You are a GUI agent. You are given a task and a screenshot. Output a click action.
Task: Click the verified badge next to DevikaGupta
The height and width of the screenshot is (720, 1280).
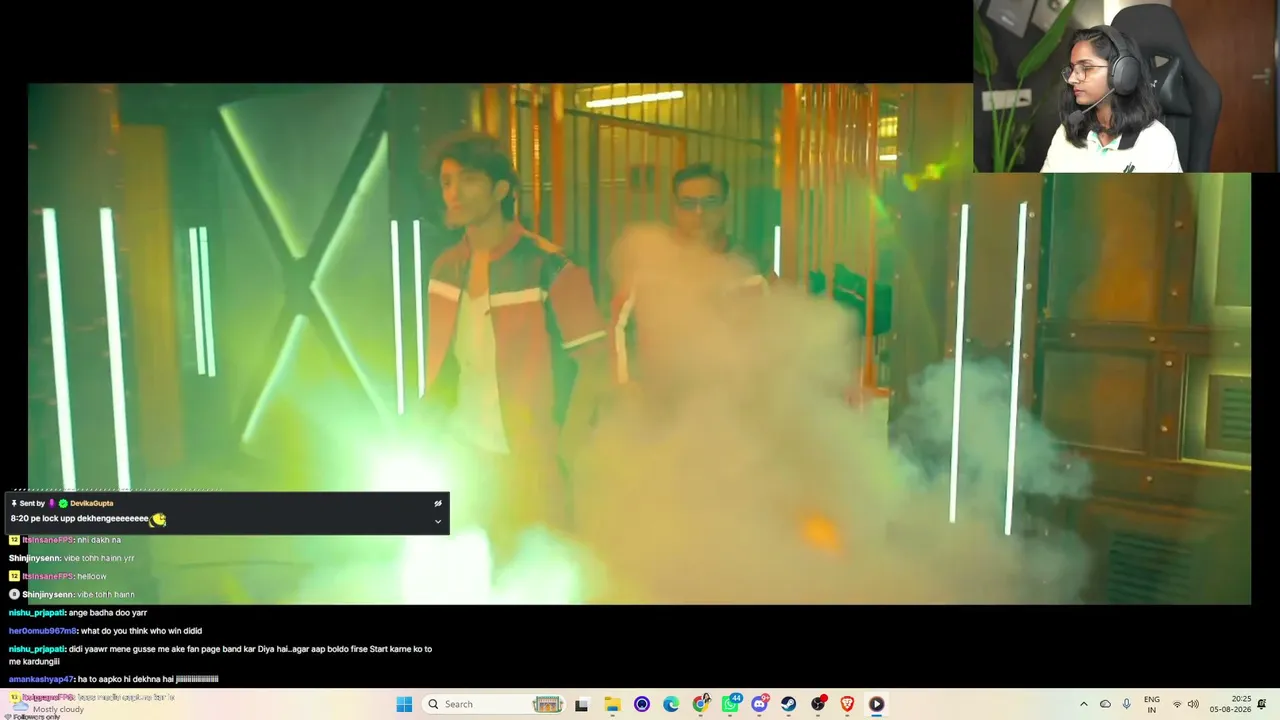click(x=63, y=503)
